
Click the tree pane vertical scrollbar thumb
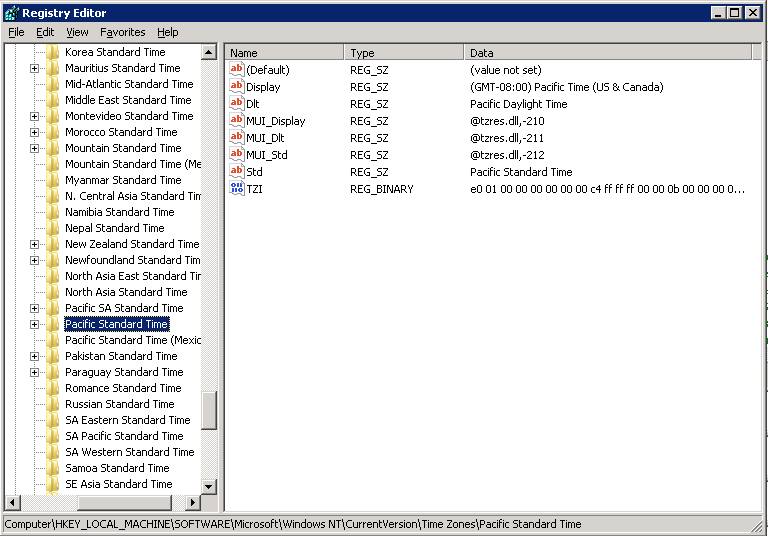[209, 411]
